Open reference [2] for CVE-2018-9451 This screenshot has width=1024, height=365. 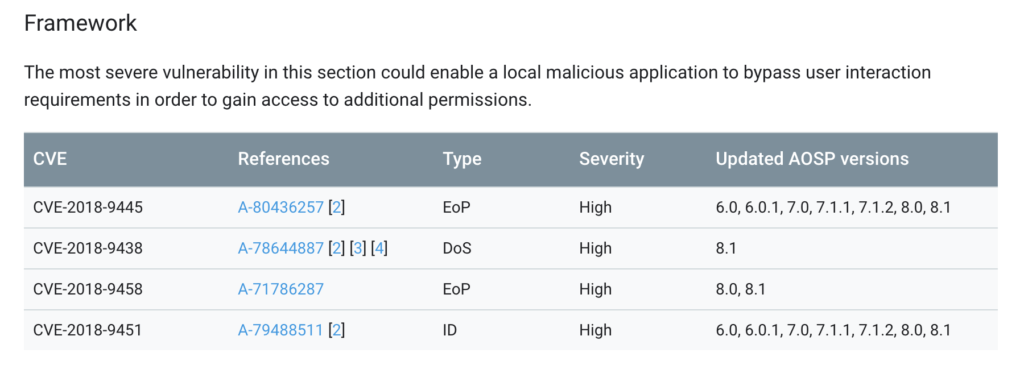click(336, 330)
